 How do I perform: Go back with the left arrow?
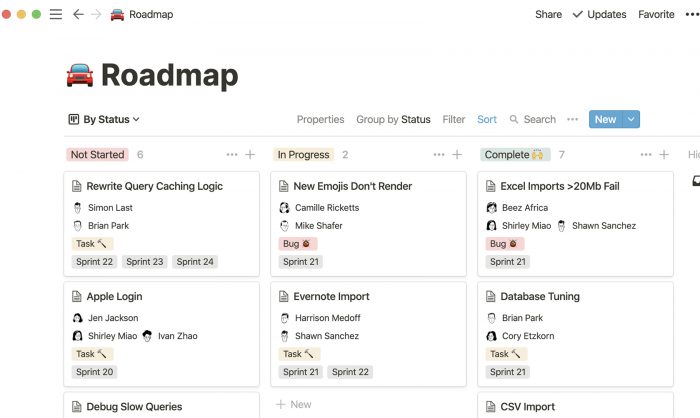pyautogui.click(x=78, y=14)
